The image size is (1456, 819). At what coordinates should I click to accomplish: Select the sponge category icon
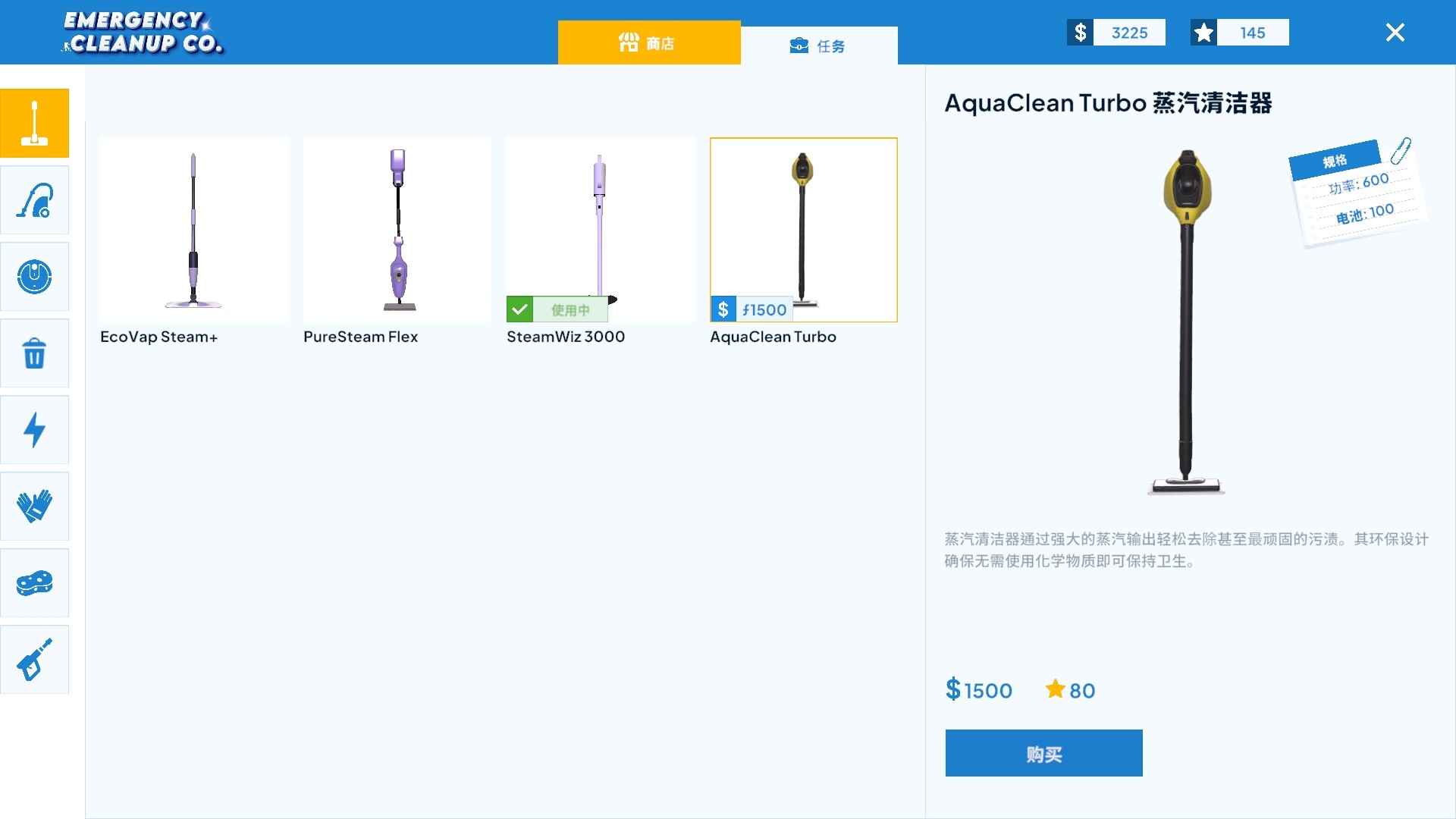coord(34,583)
